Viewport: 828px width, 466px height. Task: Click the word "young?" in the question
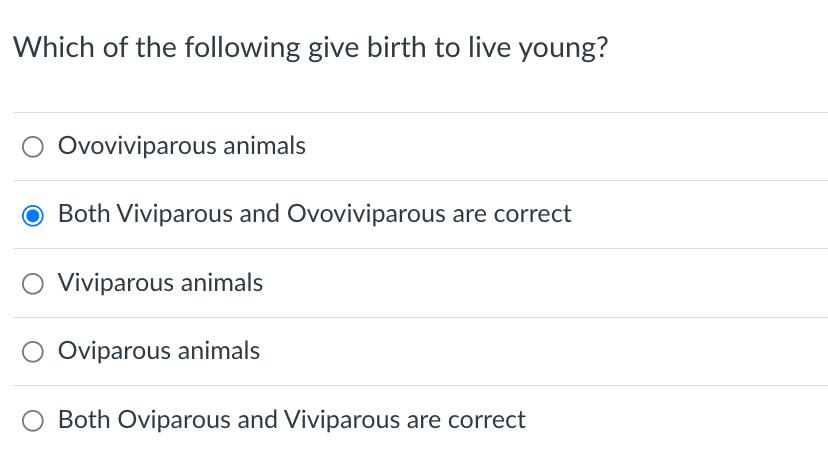(x=563, y=50)
